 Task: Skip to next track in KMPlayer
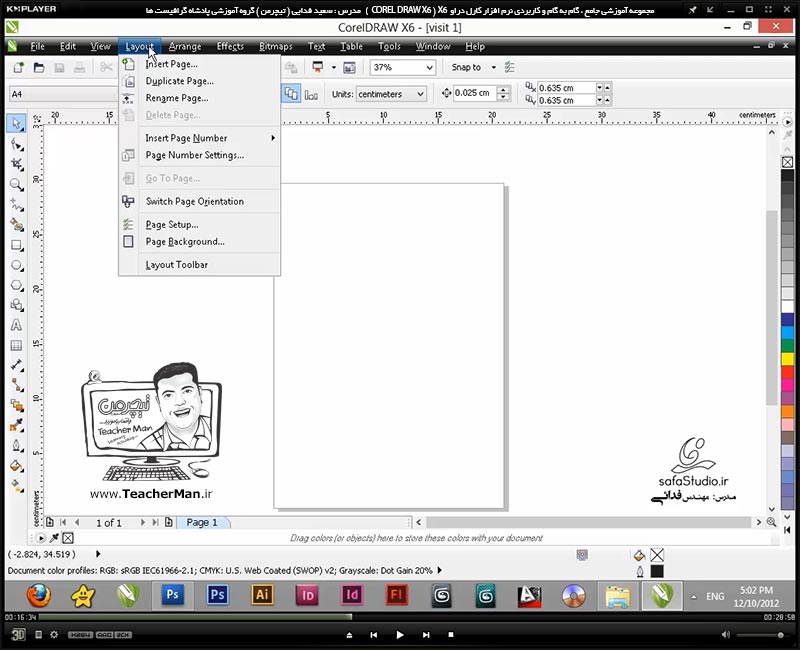point(426,635)
